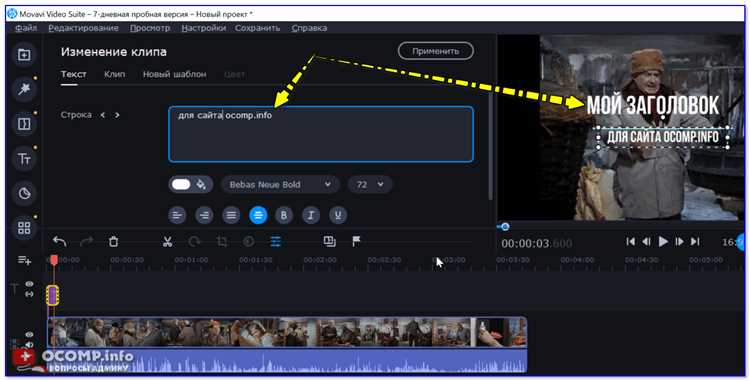This screenshot has width=750, height=381.
Task: Click the 00:00:03.600 timecode display
Action: (537, 243)
